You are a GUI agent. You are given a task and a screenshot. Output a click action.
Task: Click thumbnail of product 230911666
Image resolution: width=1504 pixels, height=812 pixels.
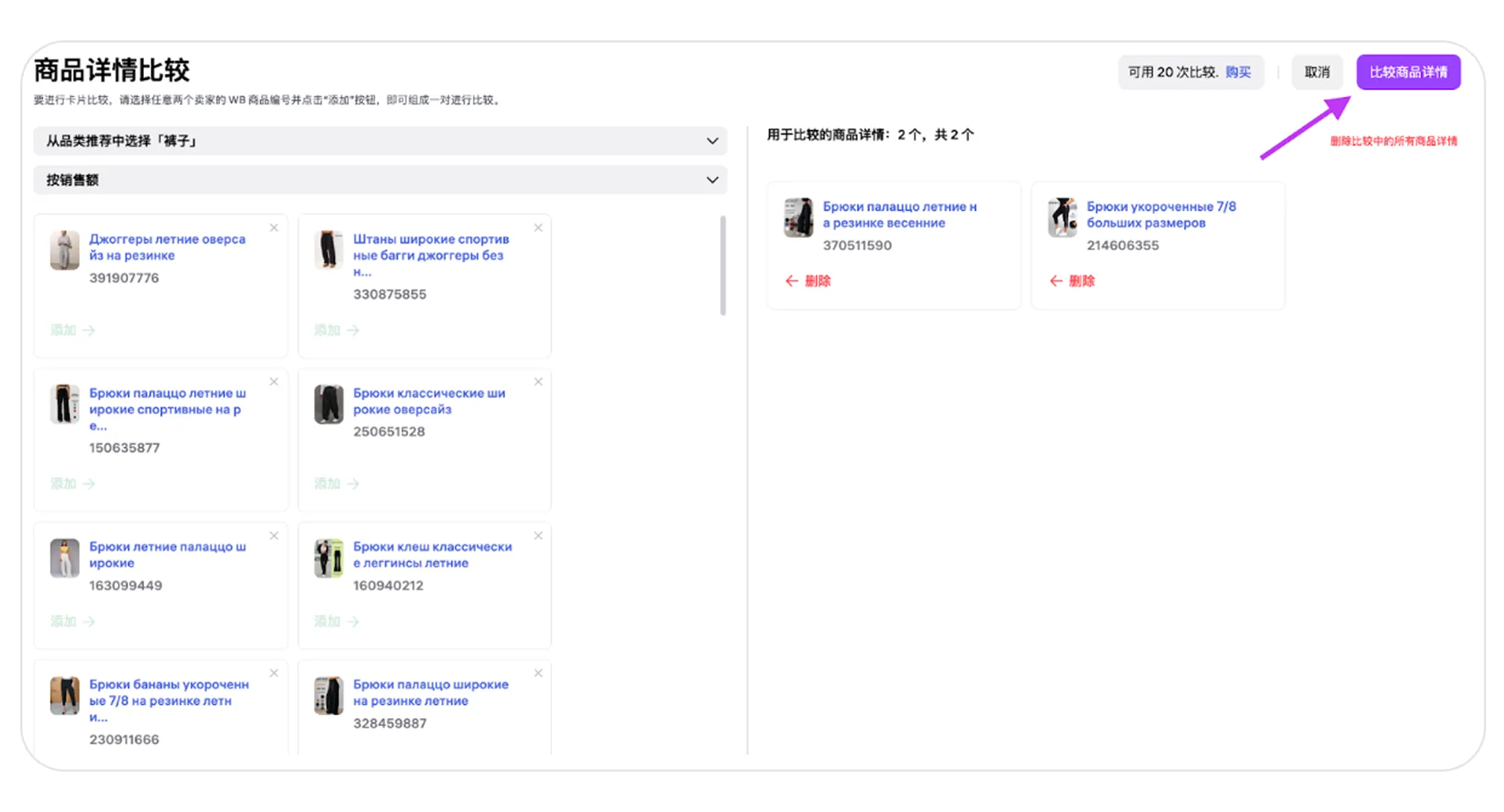tap(65, 696)
